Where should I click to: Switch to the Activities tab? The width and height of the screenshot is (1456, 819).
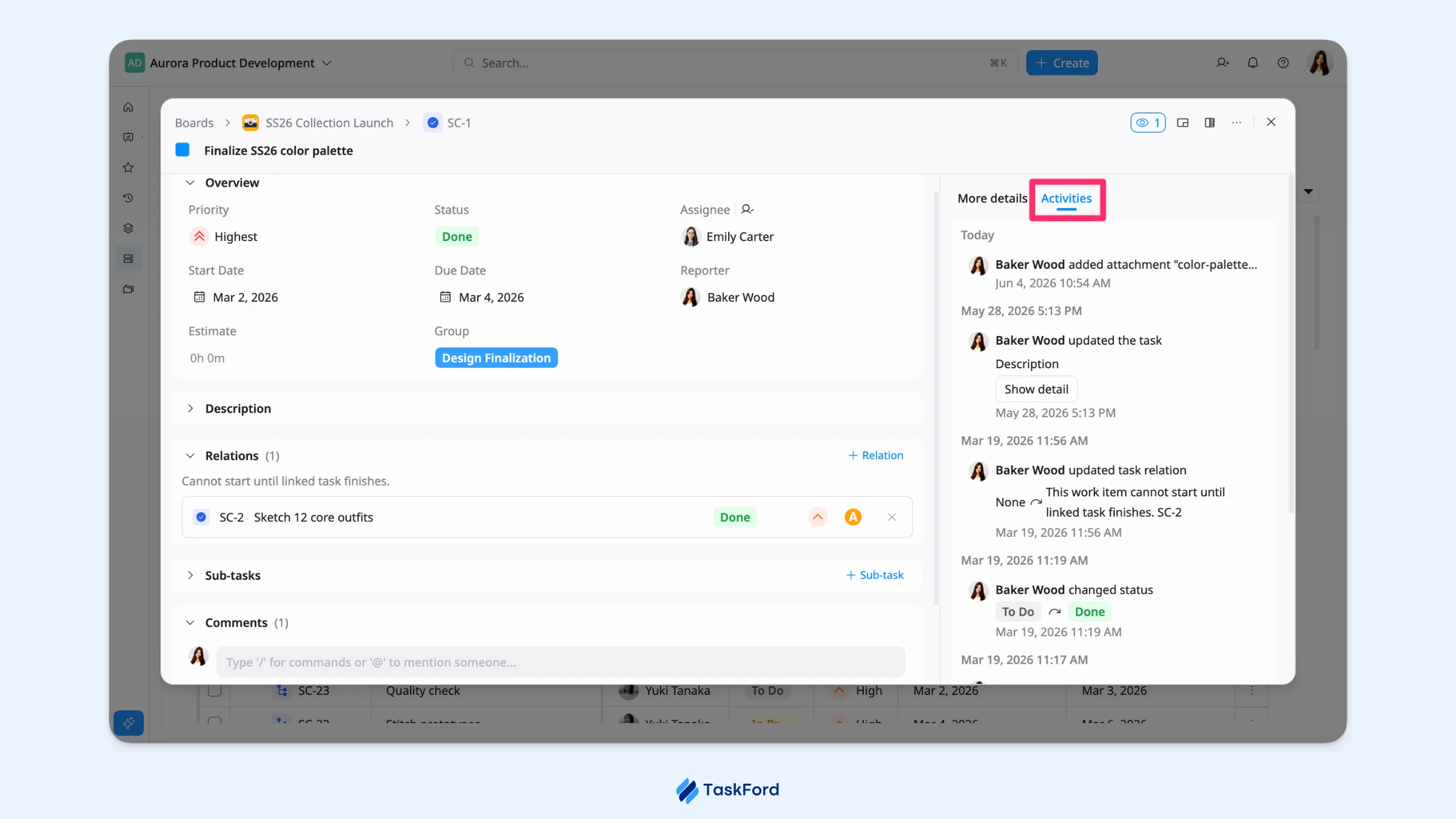tap(1066, 199)
